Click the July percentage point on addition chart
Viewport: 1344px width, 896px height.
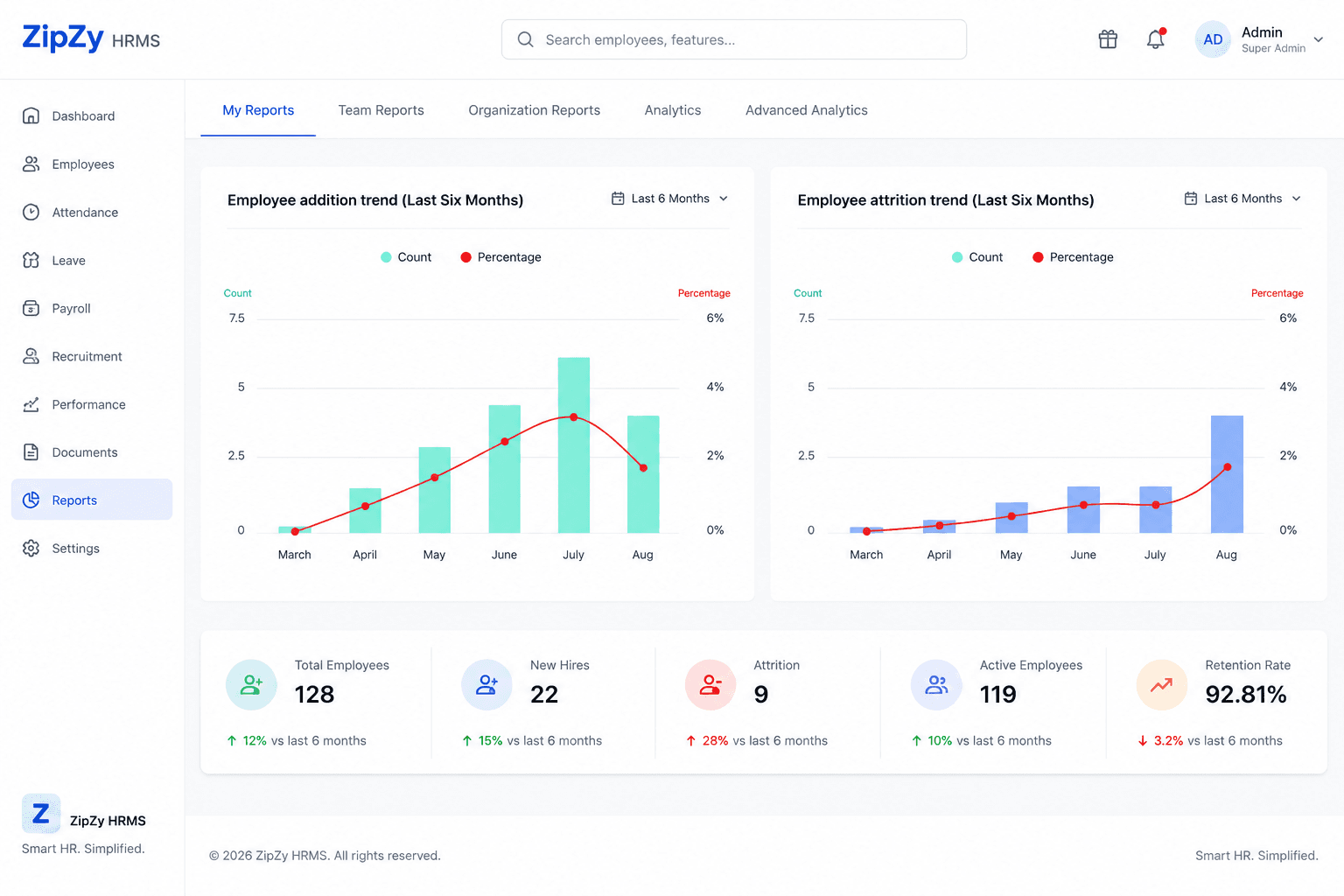point(574,417)
